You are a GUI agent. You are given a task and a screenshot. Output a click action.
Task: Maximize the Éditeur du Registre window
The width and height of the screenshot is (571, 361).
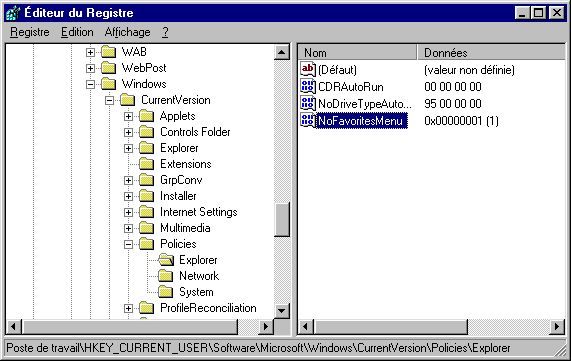coord(539,13)
